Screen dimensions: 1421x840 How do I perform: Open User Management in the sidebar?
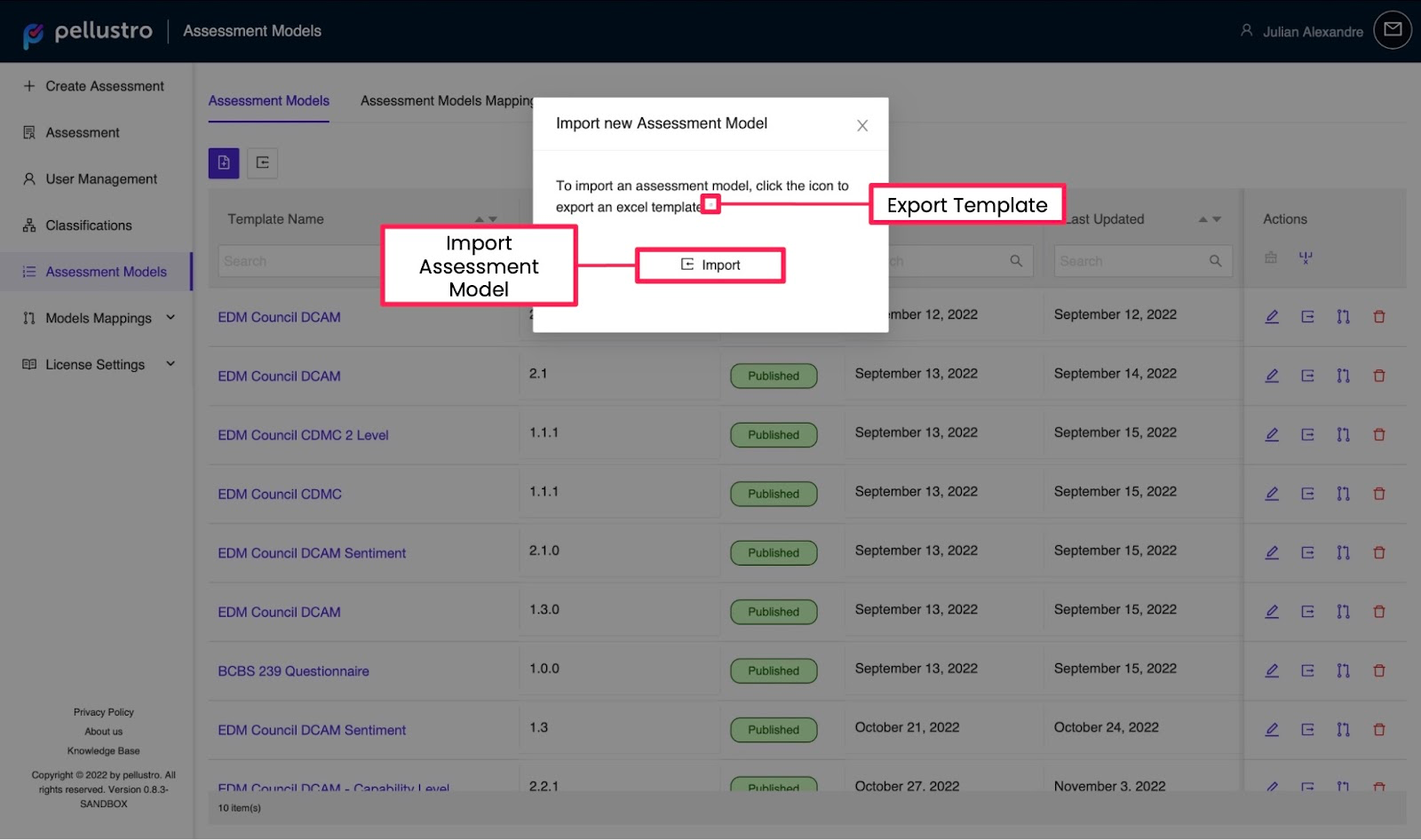coord(91,178)
